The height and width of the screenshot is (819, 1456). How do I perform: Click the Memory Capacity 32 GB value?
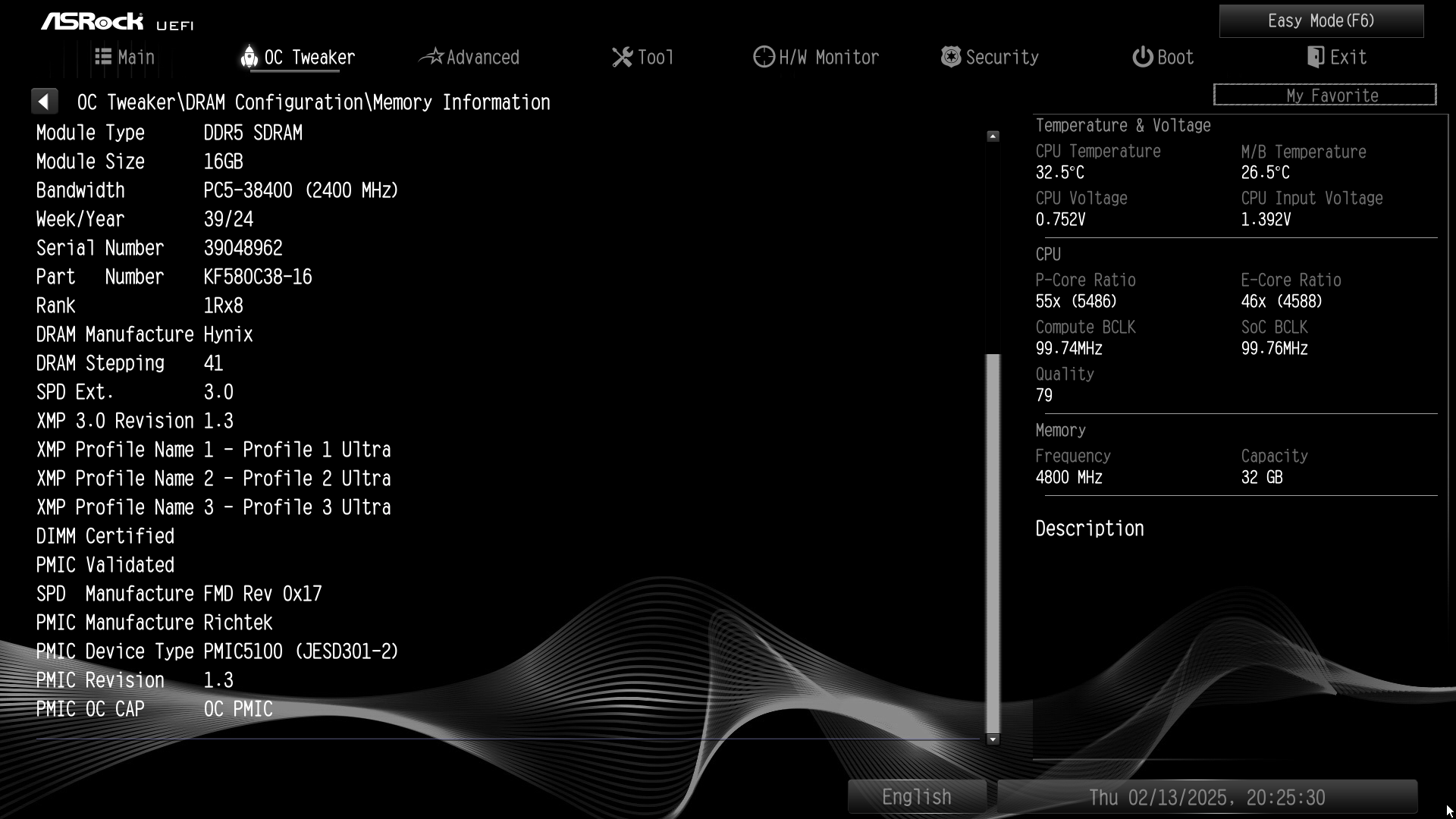tap(1262, 477)
